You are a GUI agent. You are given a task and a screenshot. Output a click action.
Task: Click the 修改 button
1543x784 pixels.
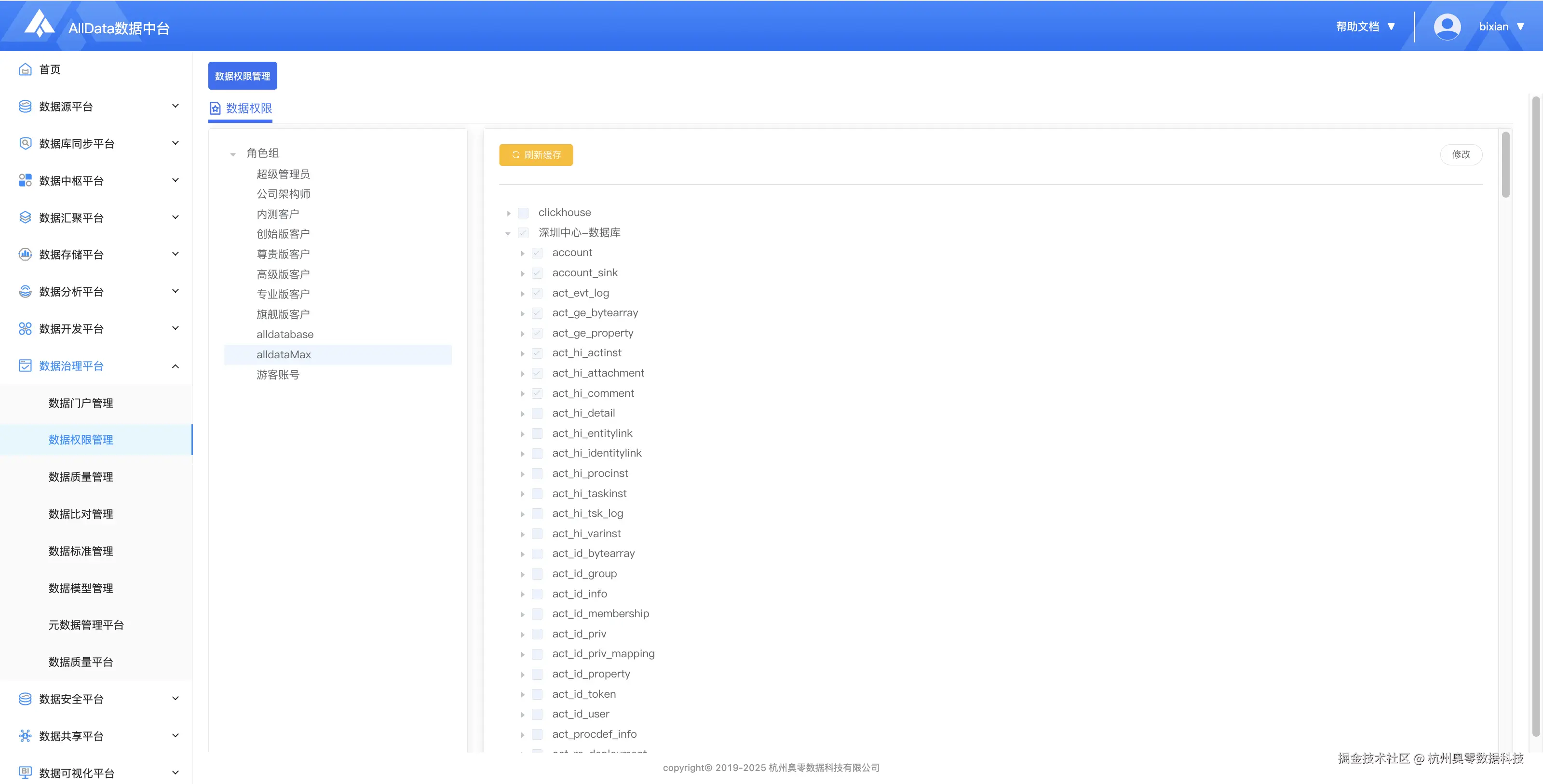(1461, 154)
